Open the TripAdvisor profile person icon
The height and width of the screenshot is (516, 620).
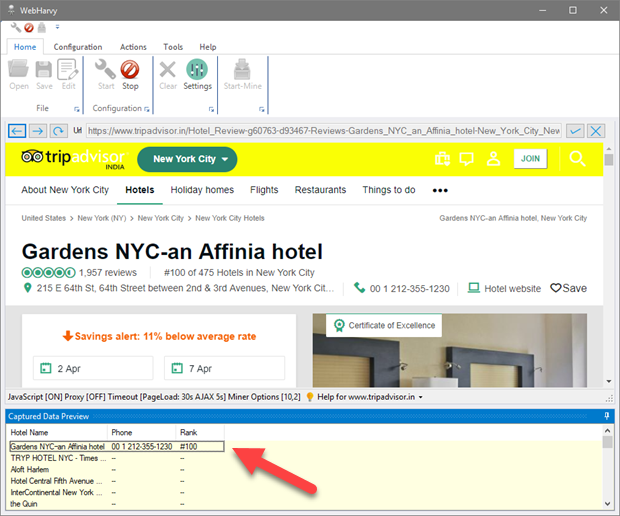pos(493,159)
